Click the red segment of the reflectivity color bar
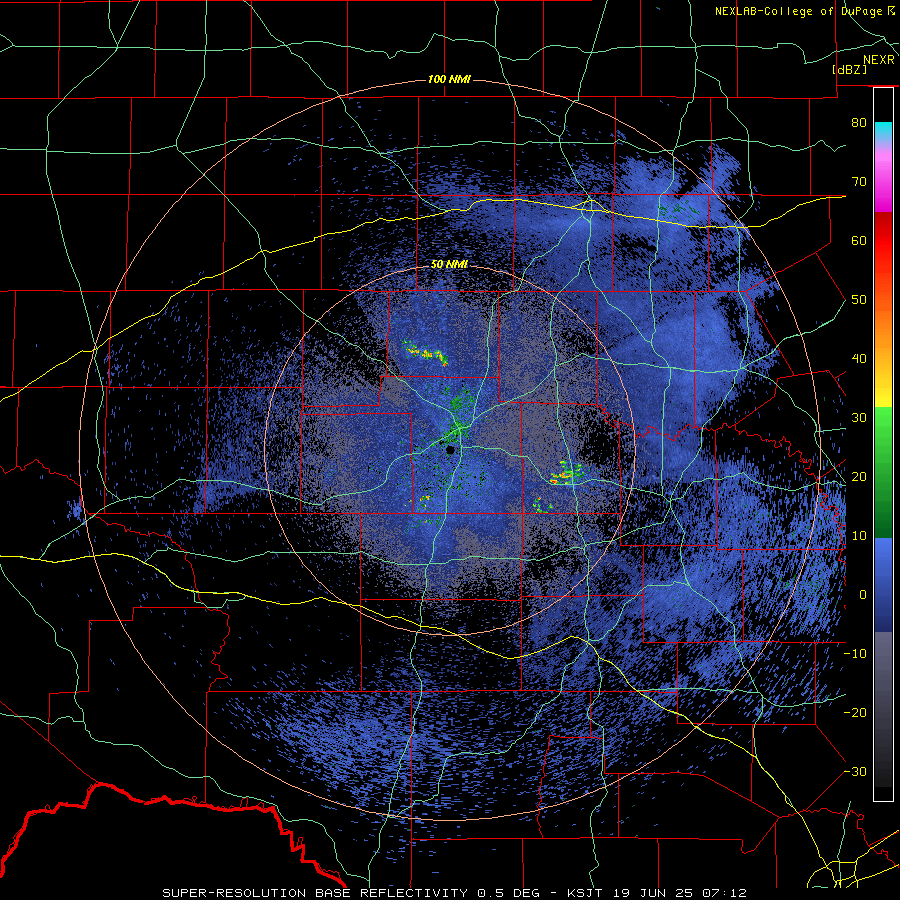This screenshot has width=900, height=900. pyautogui.click(x=883, y=241)
